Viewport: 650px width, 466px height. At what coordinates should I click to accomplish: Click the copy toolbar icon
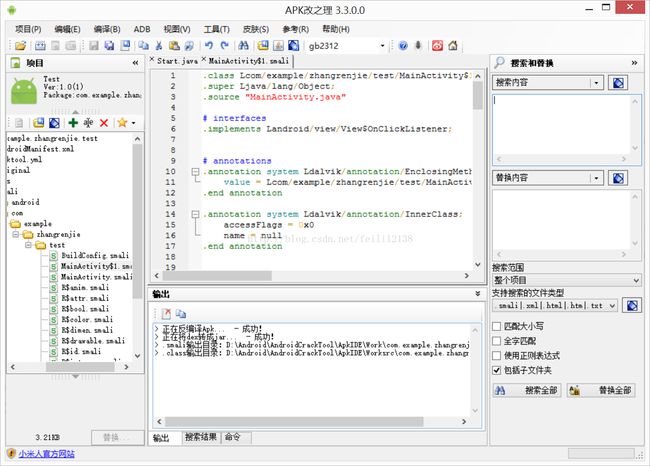point(143,46)
